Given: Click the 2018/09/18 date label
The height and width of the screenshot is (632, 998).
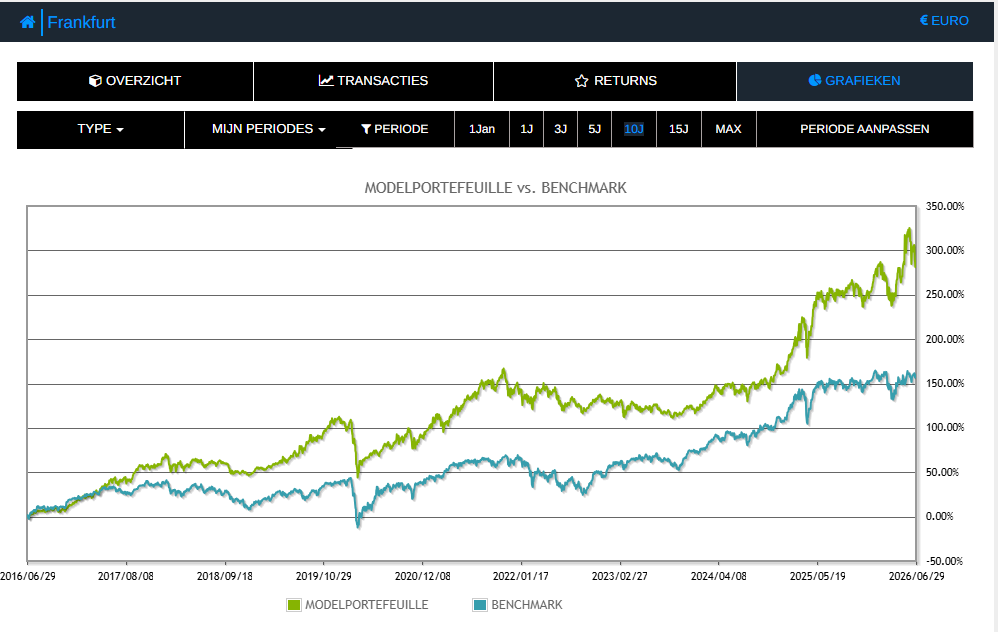Looking at the screenshot, I should click(225, 576).
